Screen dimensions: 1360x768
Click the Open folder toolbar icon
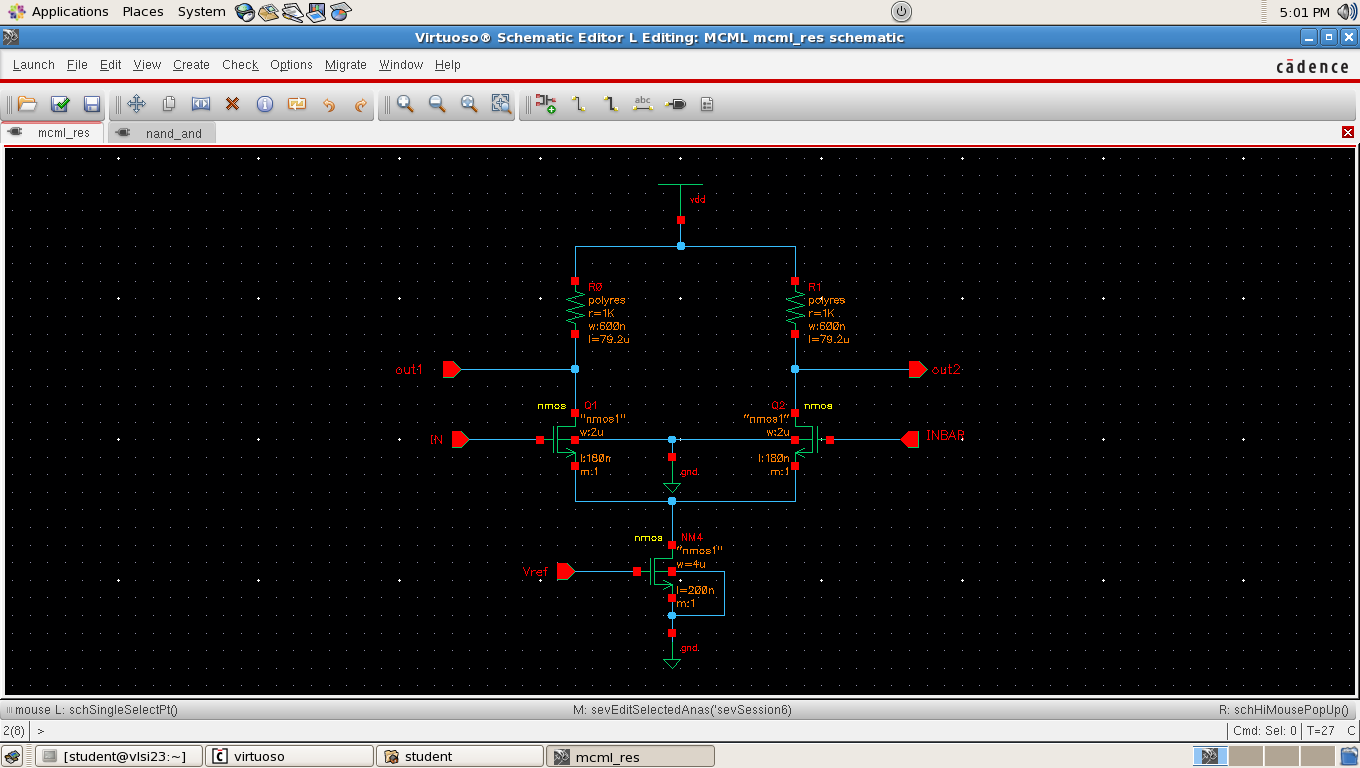[27, 104]
